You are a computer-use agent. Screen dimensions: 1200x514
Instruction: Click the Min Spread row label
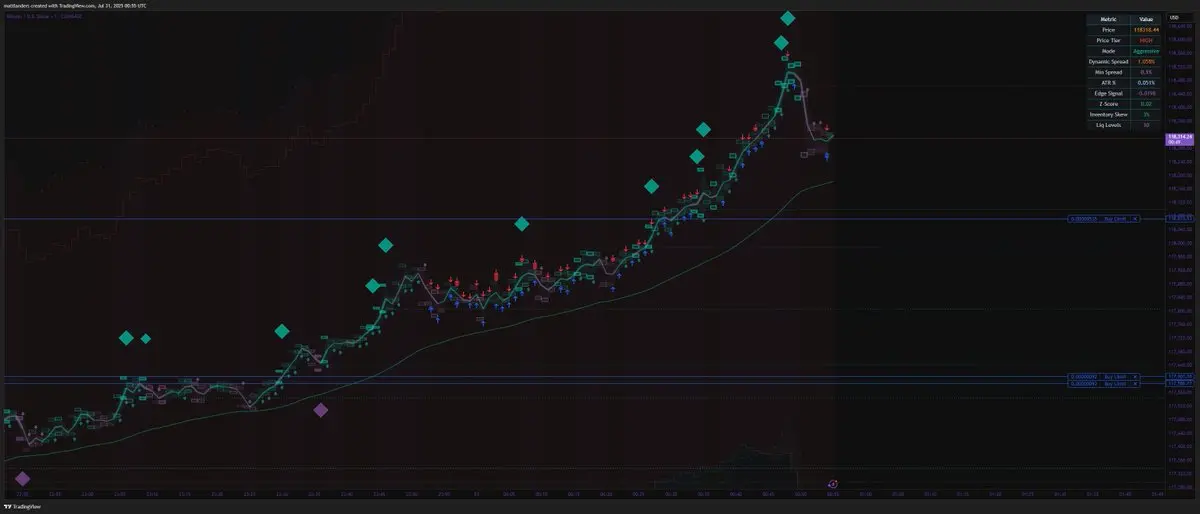1108,72
